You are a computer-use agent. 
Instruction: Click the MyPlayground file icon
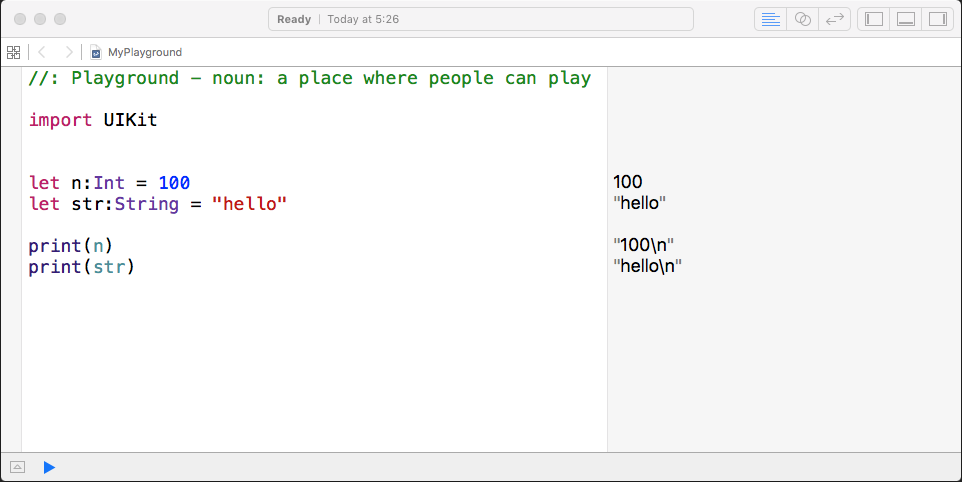click(96, 52)
